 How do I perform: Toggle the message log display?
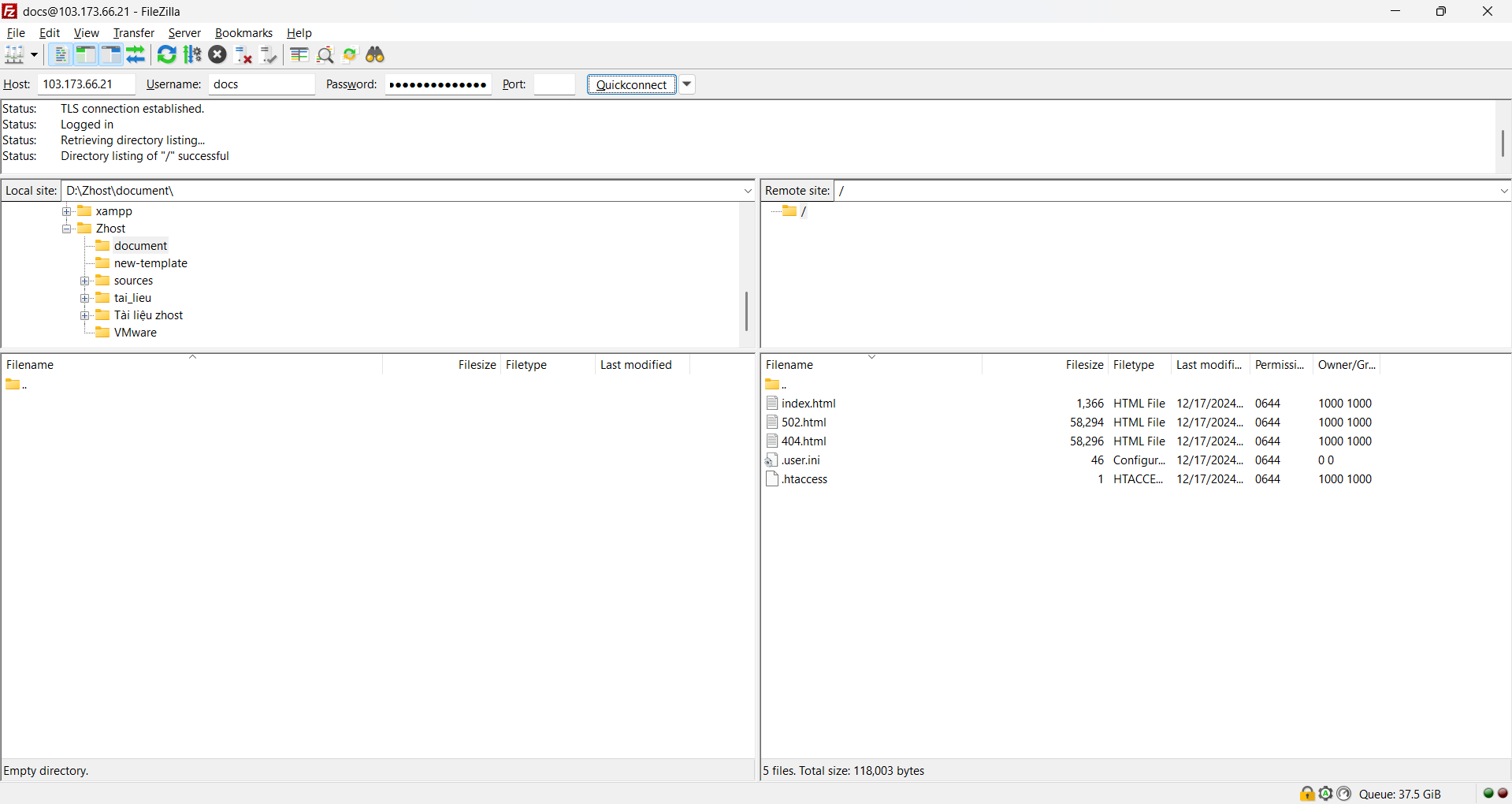pos(60,54)
